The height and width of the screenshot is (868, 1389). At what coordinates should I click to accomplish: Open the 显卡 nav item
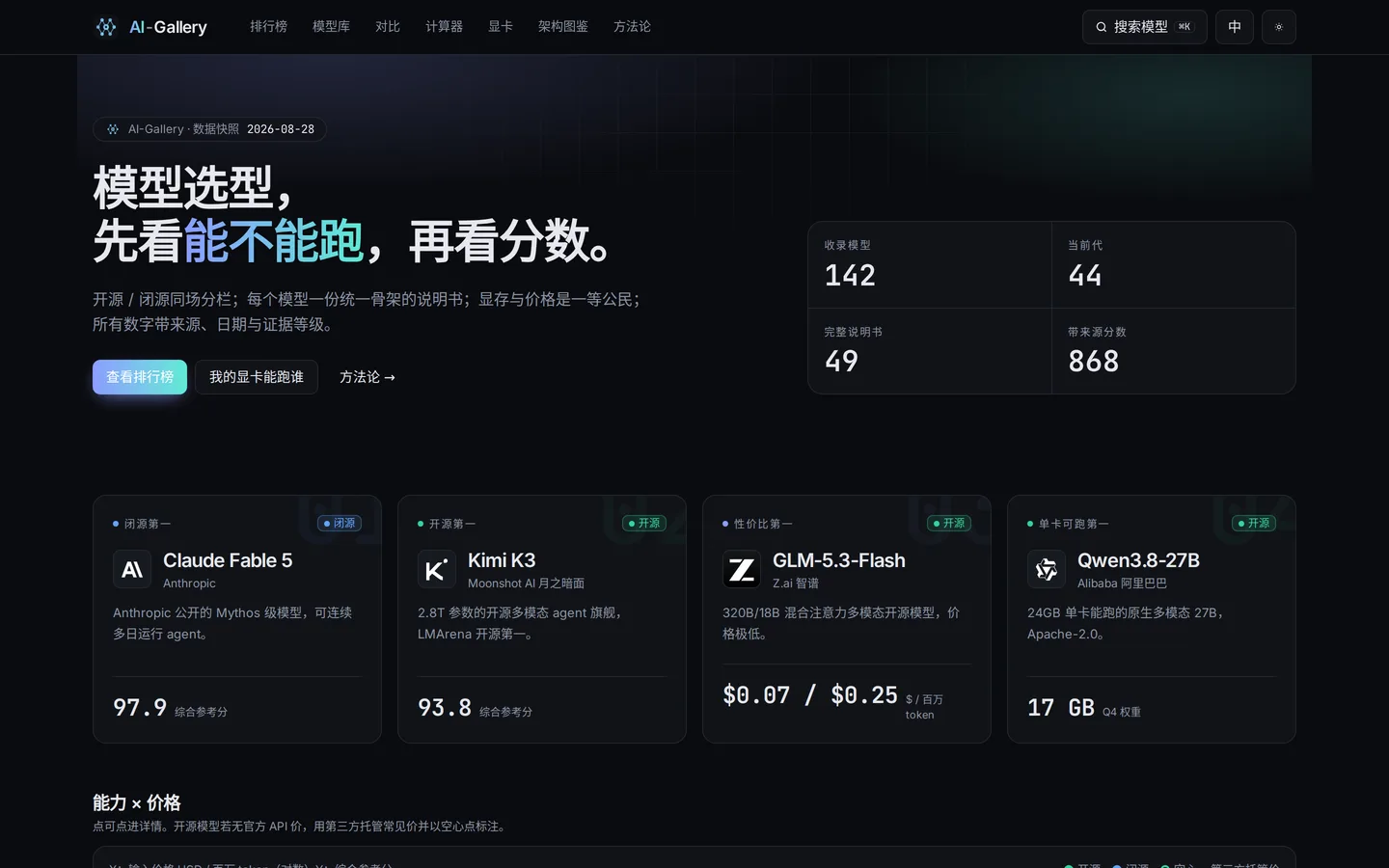coord(501,27)
